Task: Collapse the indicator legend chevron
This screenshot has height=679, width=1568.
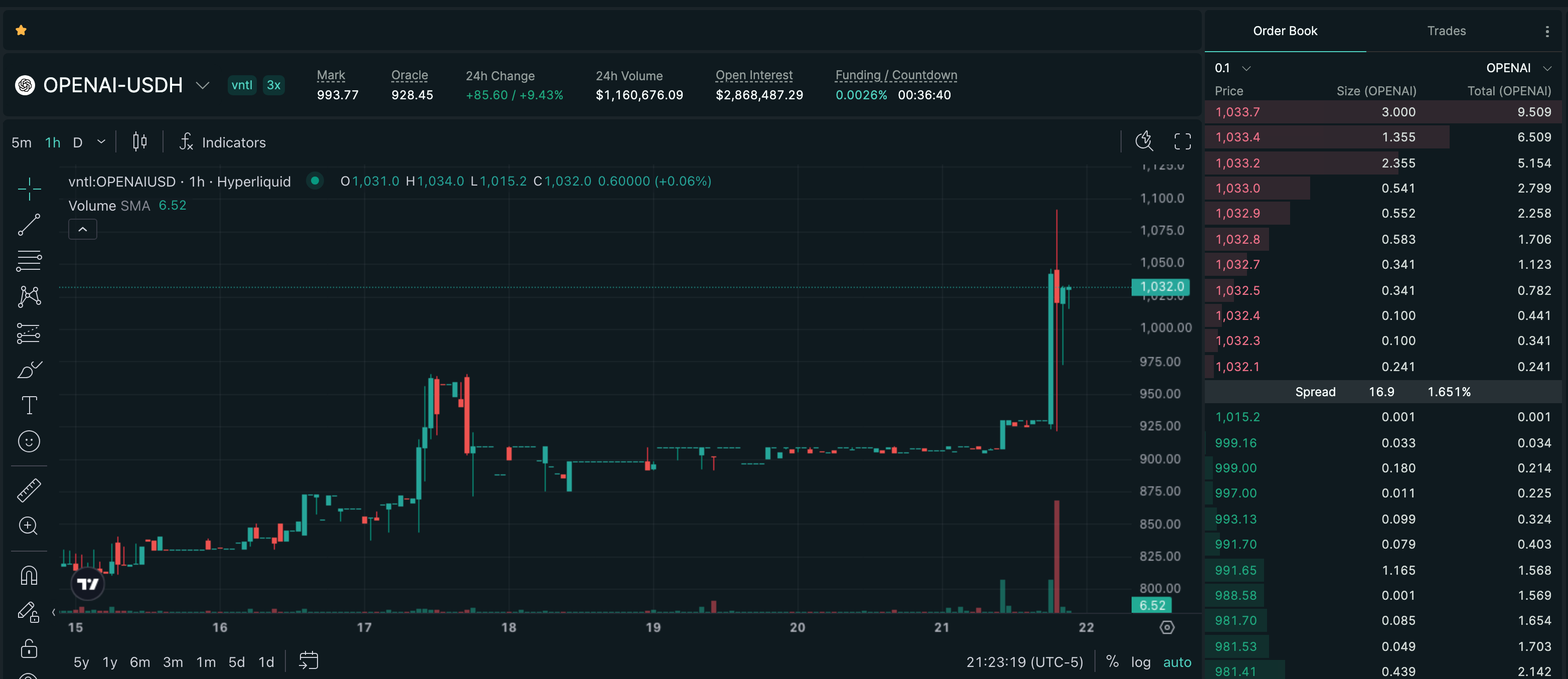Action: coord(83,229)
